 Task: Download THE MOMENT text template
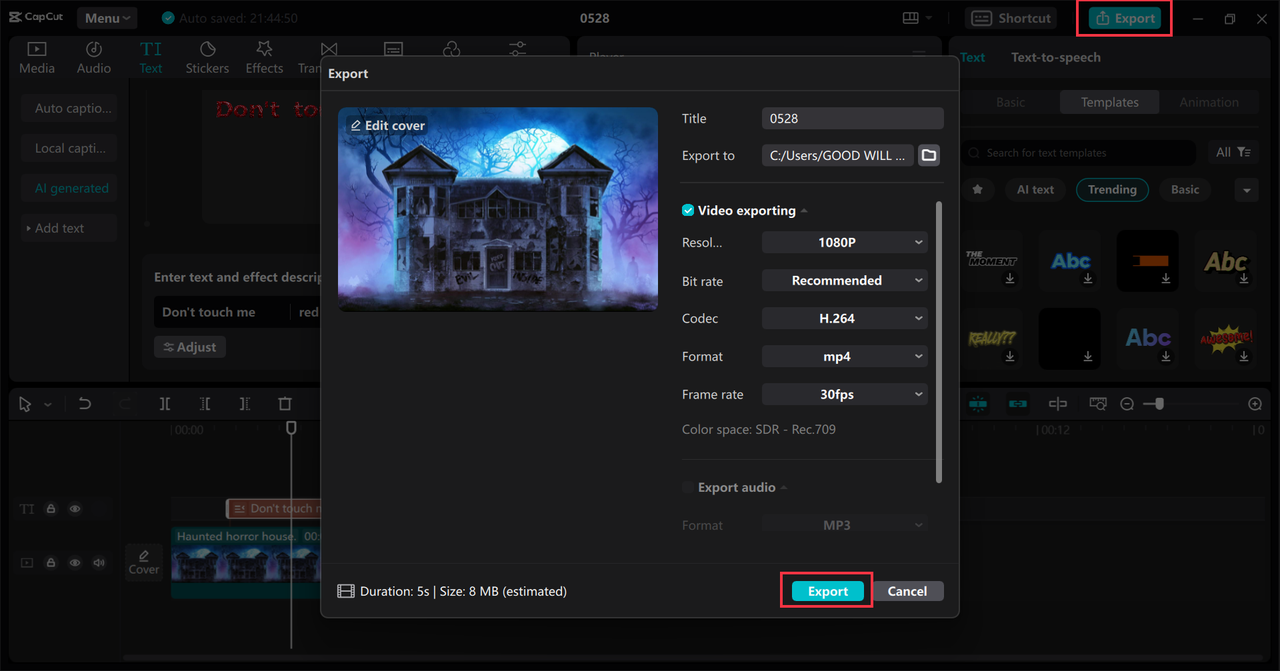(1010, 280)
